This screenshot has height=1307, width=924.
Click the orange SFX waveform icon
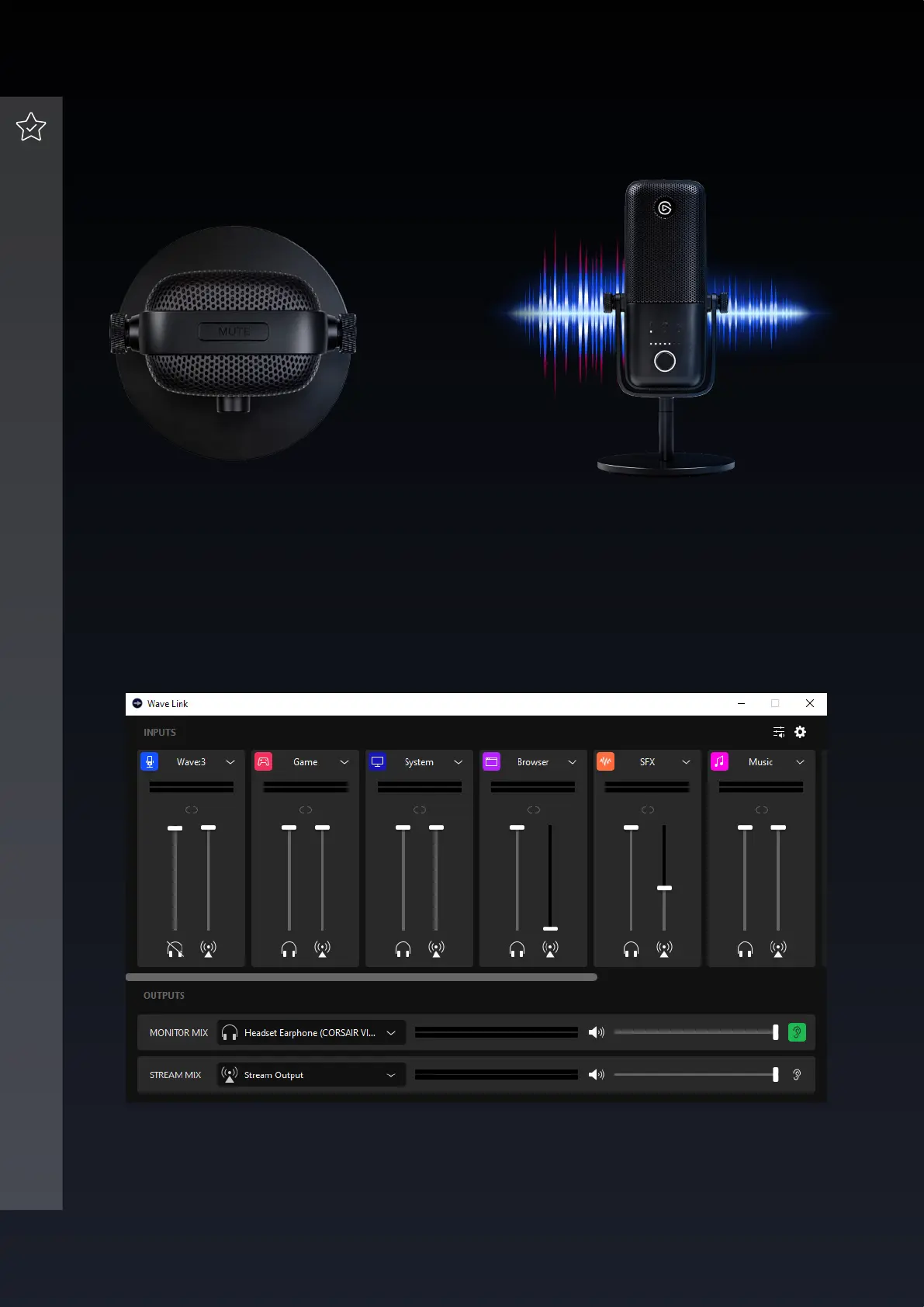[606, 761]
